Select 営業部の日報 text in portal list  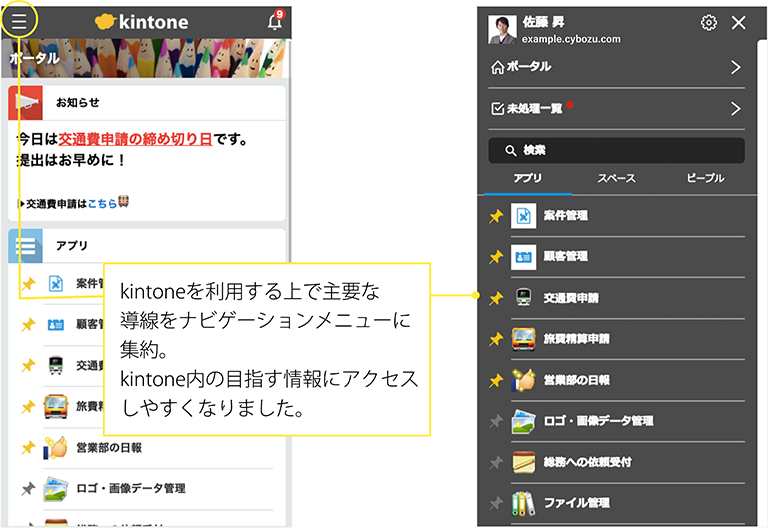109,448
